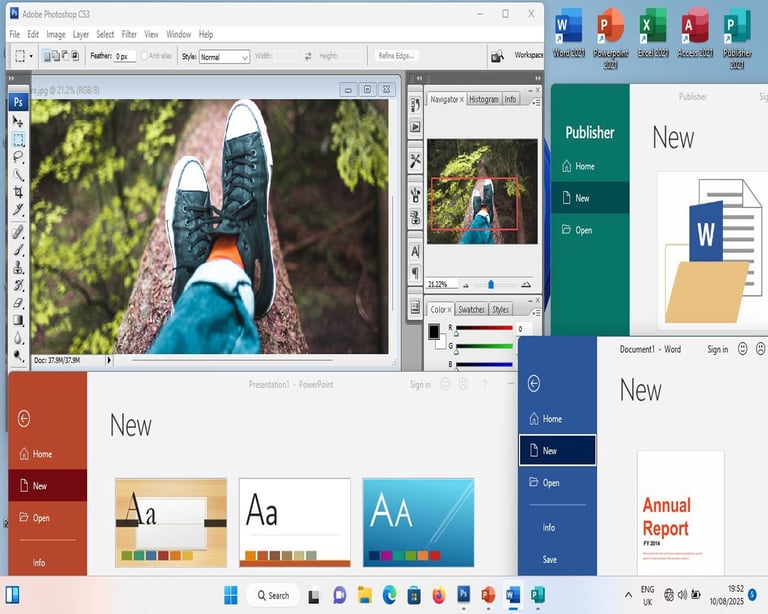Open the Brushes panel dock icon

click(x=415, y=195)
